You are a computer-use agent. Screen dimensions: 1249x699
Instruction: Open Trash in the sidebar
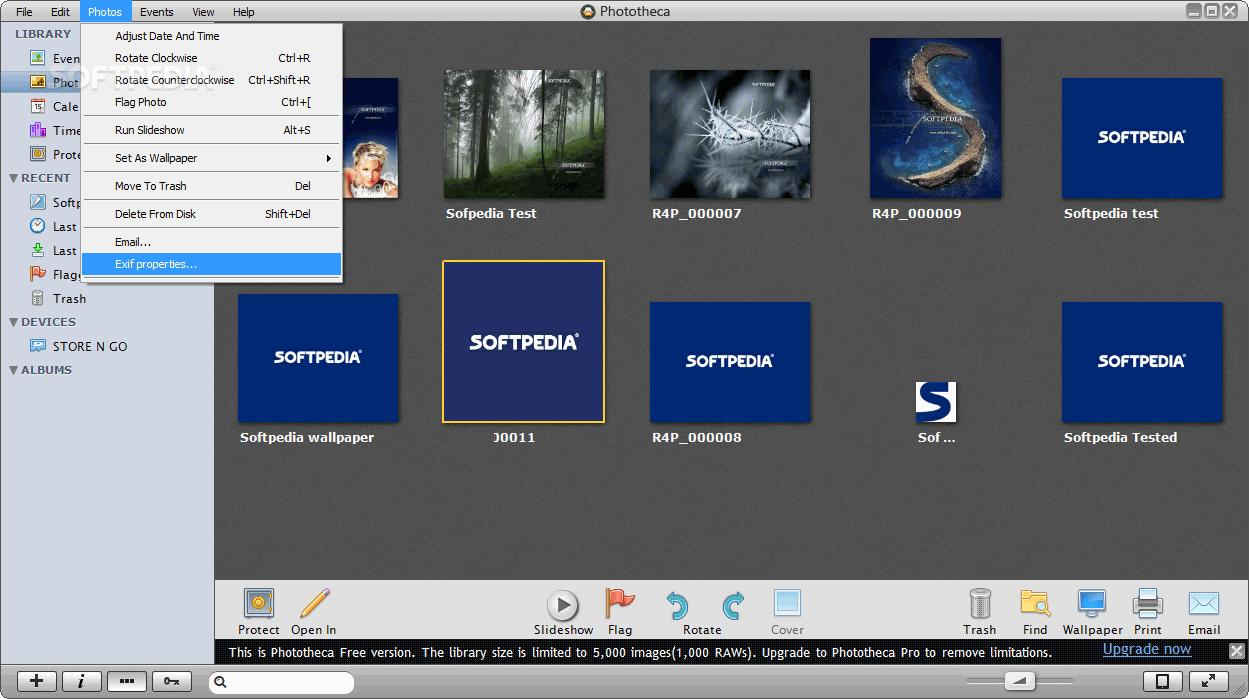tap(58, 298)
